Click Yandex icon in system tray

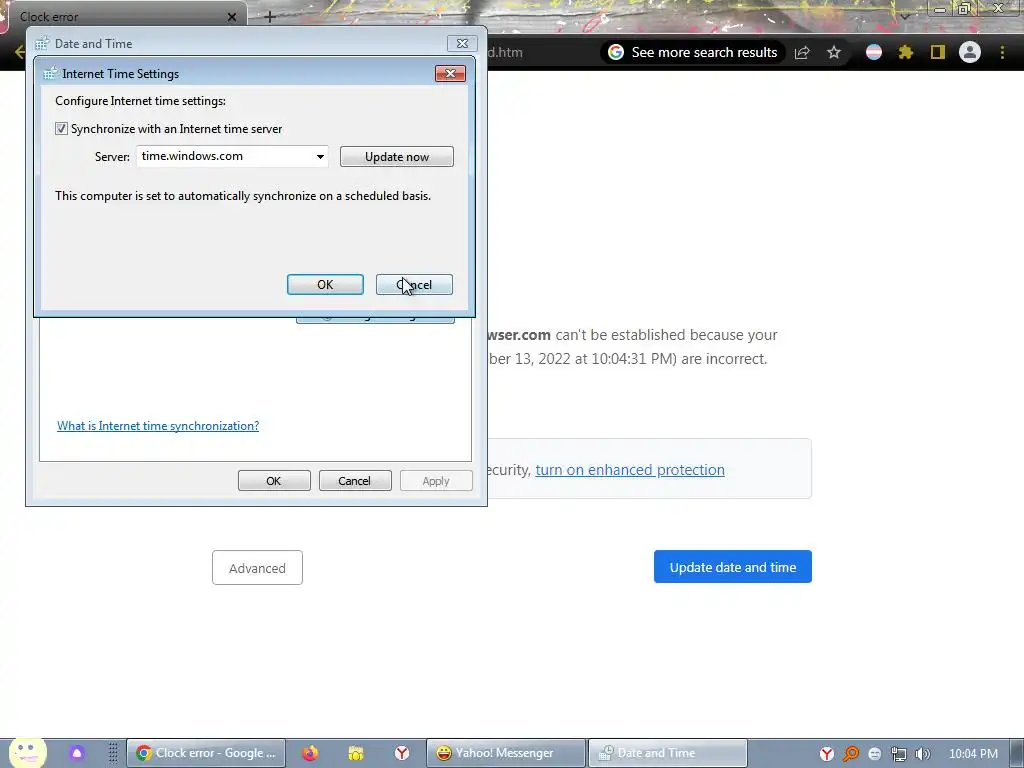827,754
